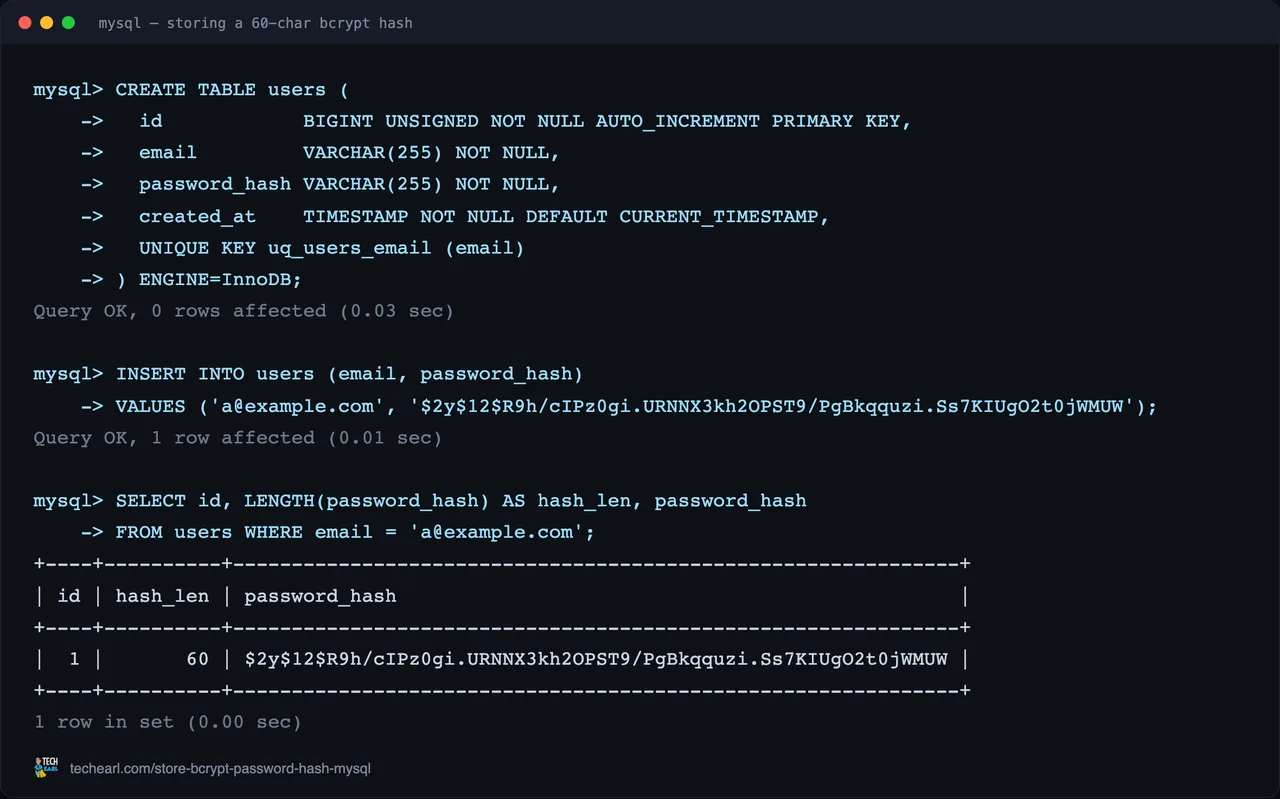1280x799 pixels.
Task: Click "Query OK, 1 row affected (0.01 sec)"
Action: coord(238,438)
